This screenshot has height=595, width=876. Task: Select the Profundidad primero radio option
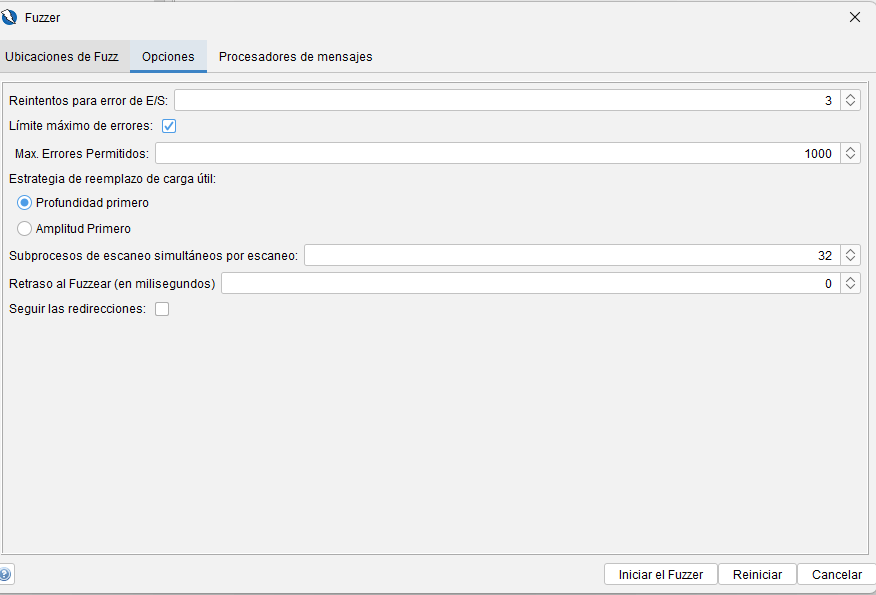[25, 202]
